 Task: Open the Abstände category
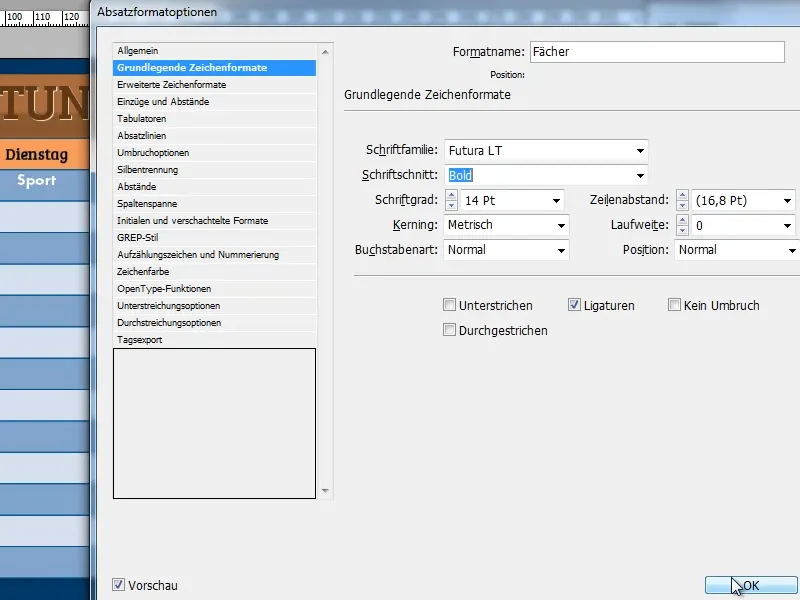point(214,187)
